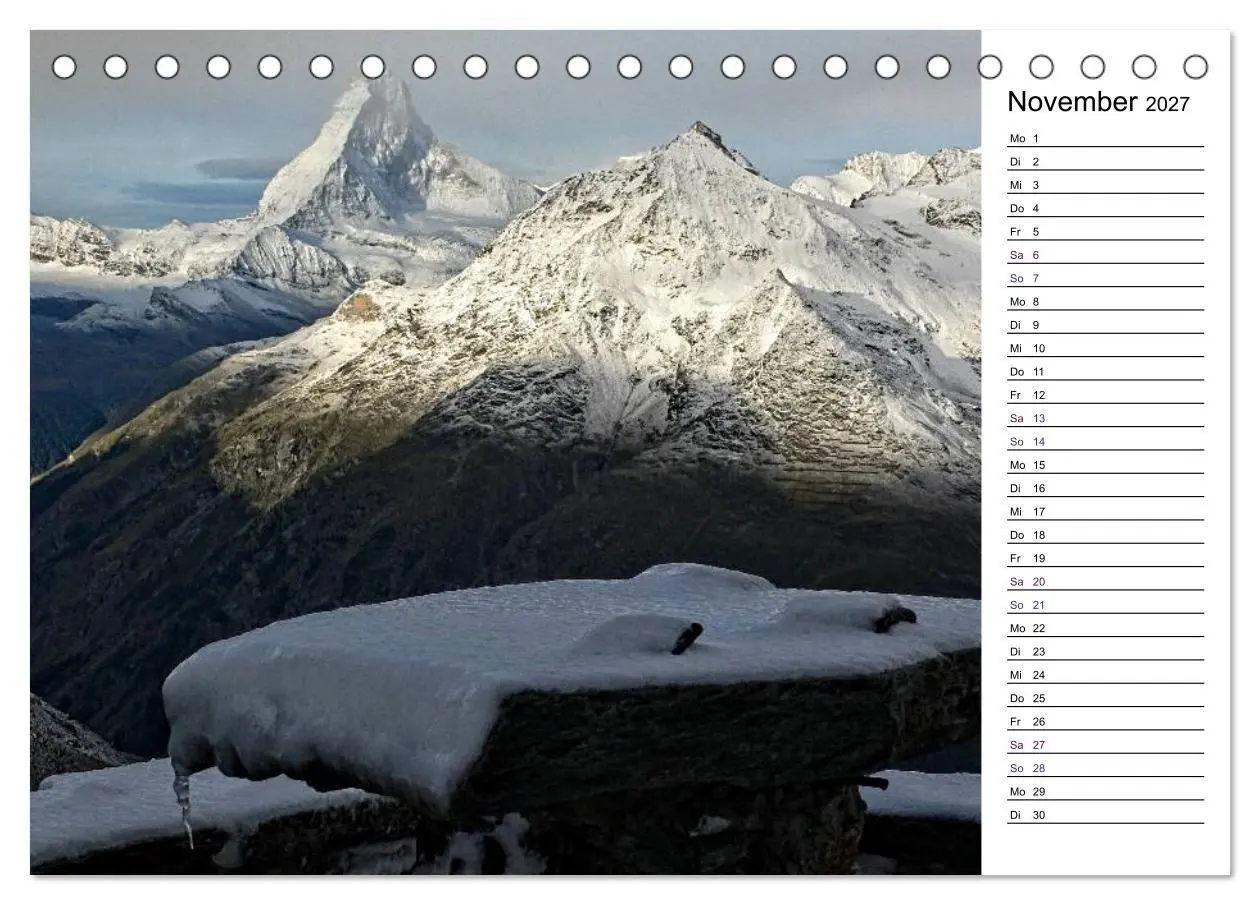Select the Fr 5 calendar row

click(1105, 231)
